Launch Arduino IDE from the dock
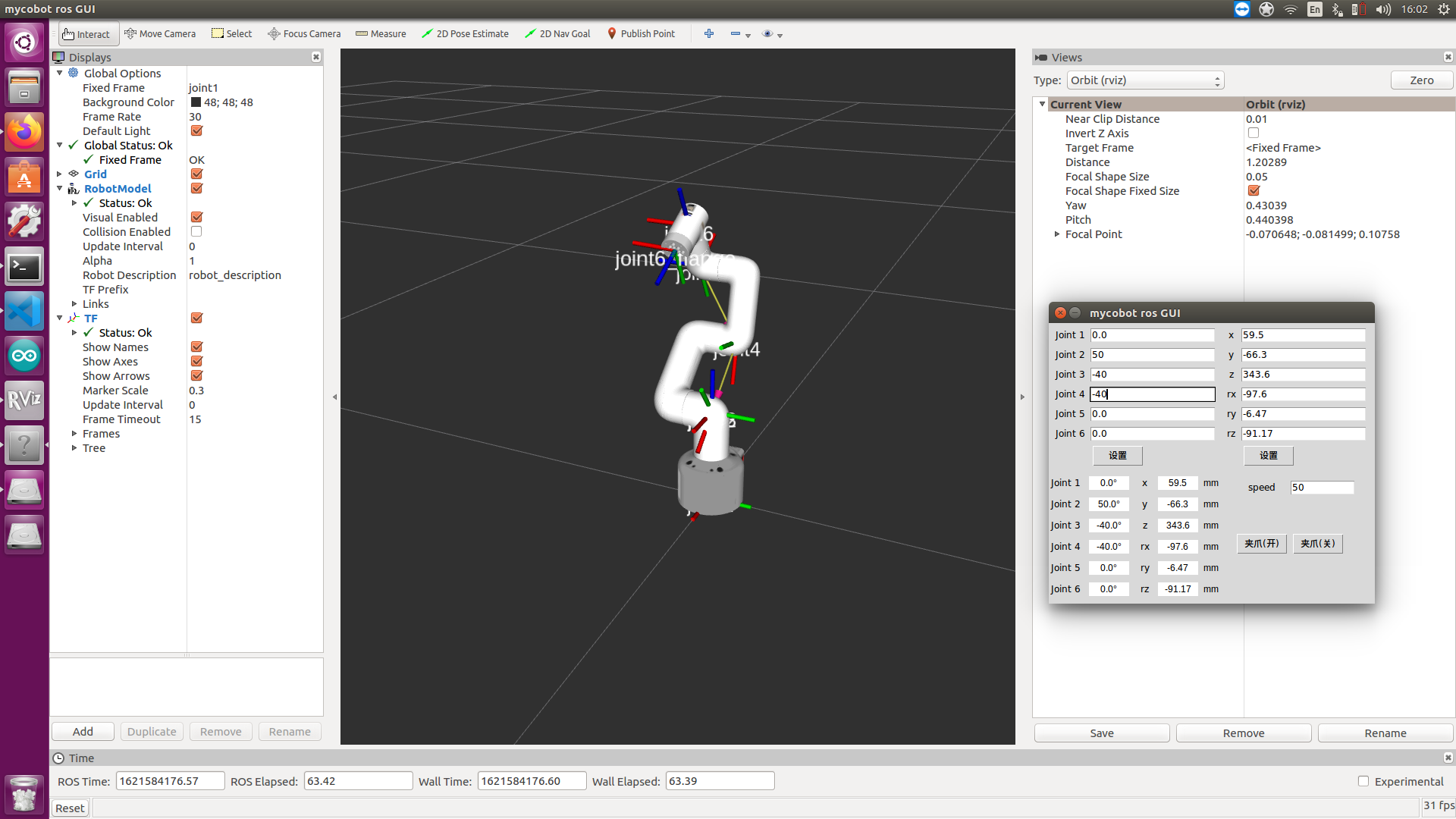This screenshot has width=1456, height=819. 24,356
